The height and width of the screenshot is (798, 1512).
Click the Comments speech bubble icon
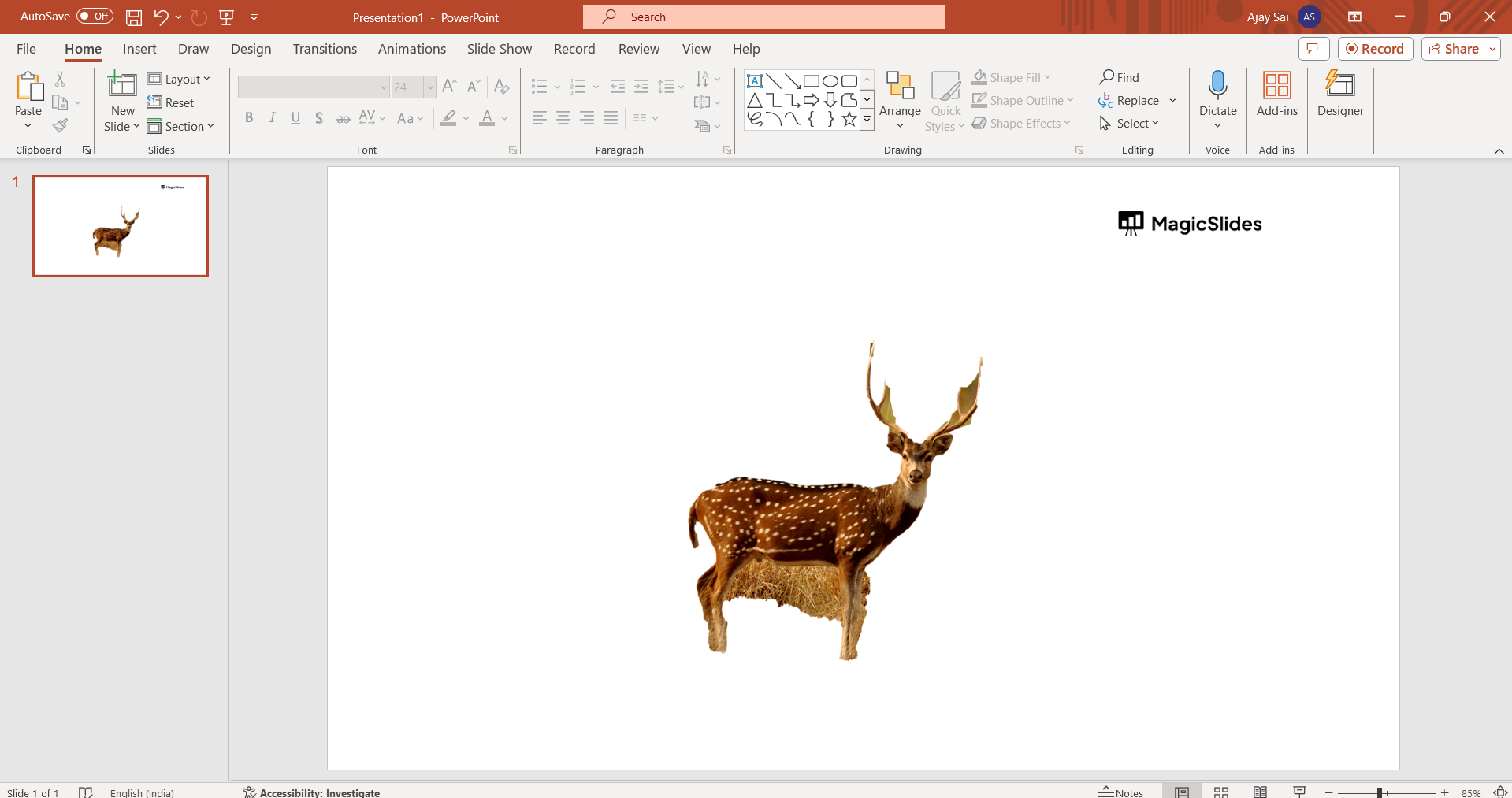coord(1313,49)
